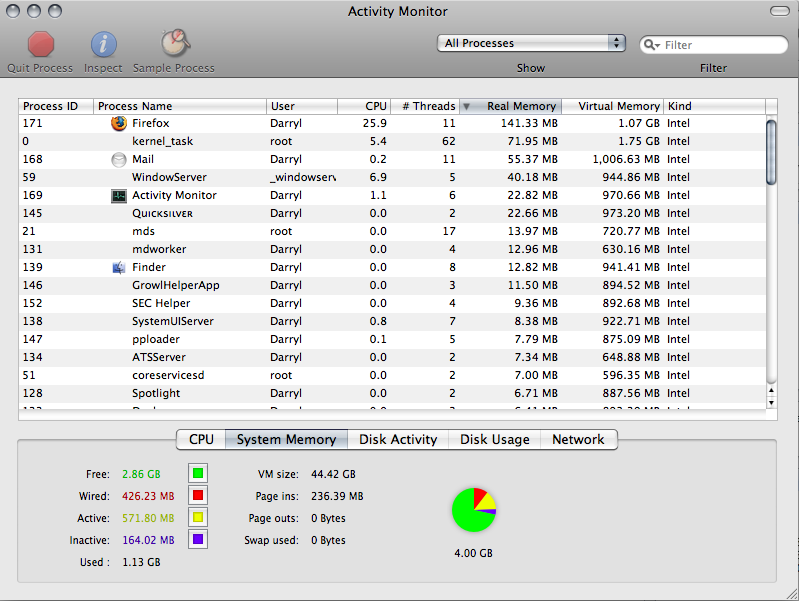799x601 pixels.
Task: Select the mdworker process row
Action: click(392, 249)
